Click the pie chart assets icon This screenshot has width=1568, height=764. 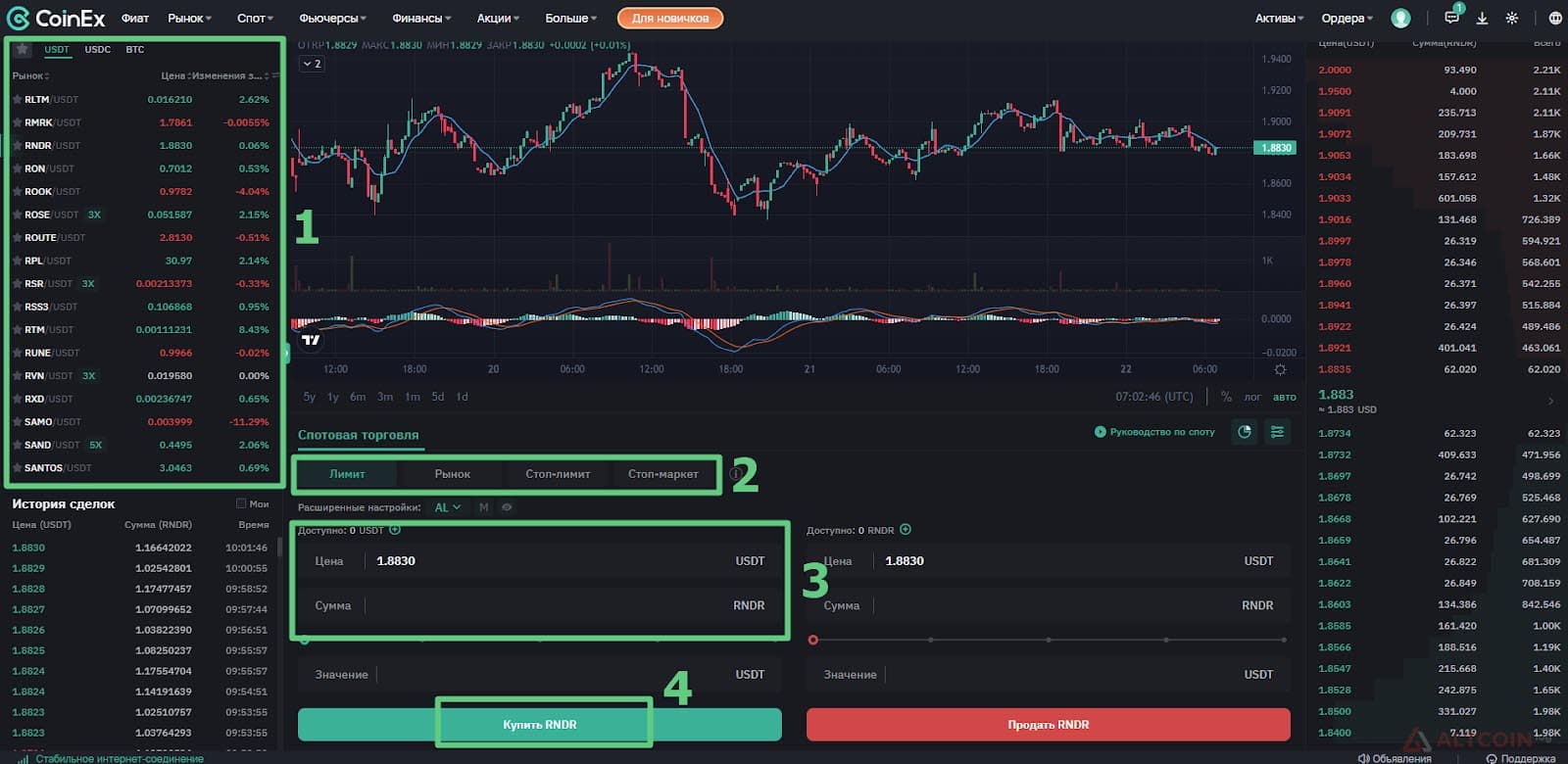tap(1245, 432)
